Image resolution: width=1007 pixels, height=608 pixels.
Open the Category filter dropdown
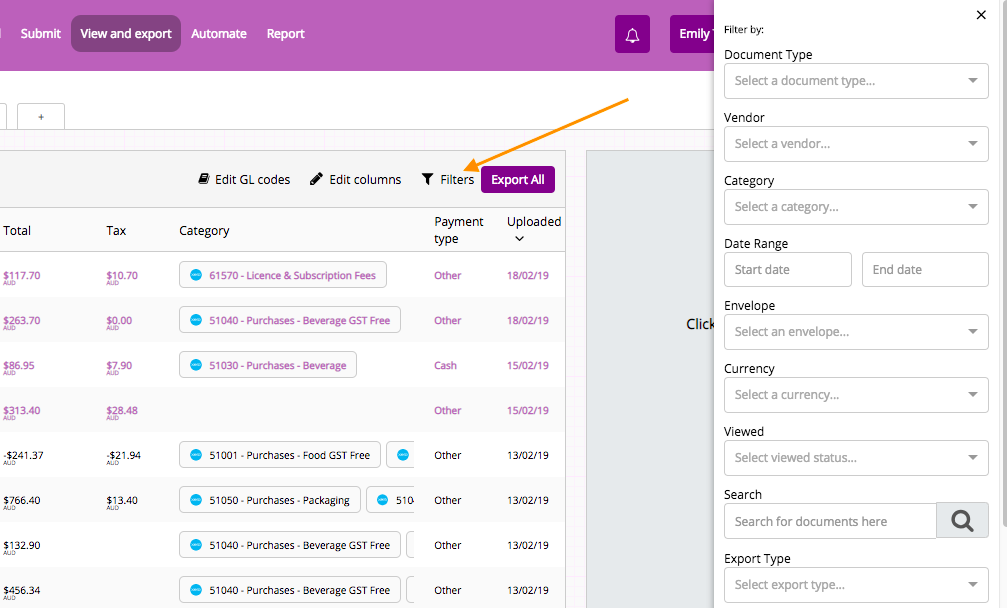(856, 207)
